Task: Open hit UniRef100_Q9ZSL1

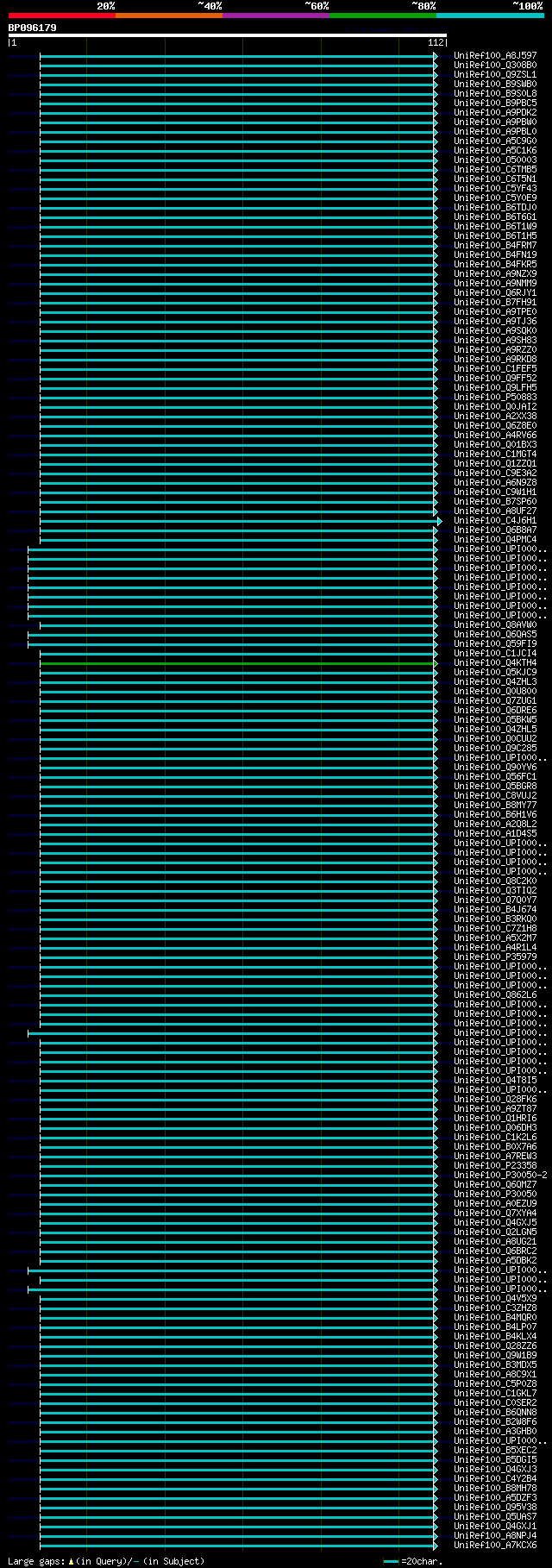Action: pos(495,74)
